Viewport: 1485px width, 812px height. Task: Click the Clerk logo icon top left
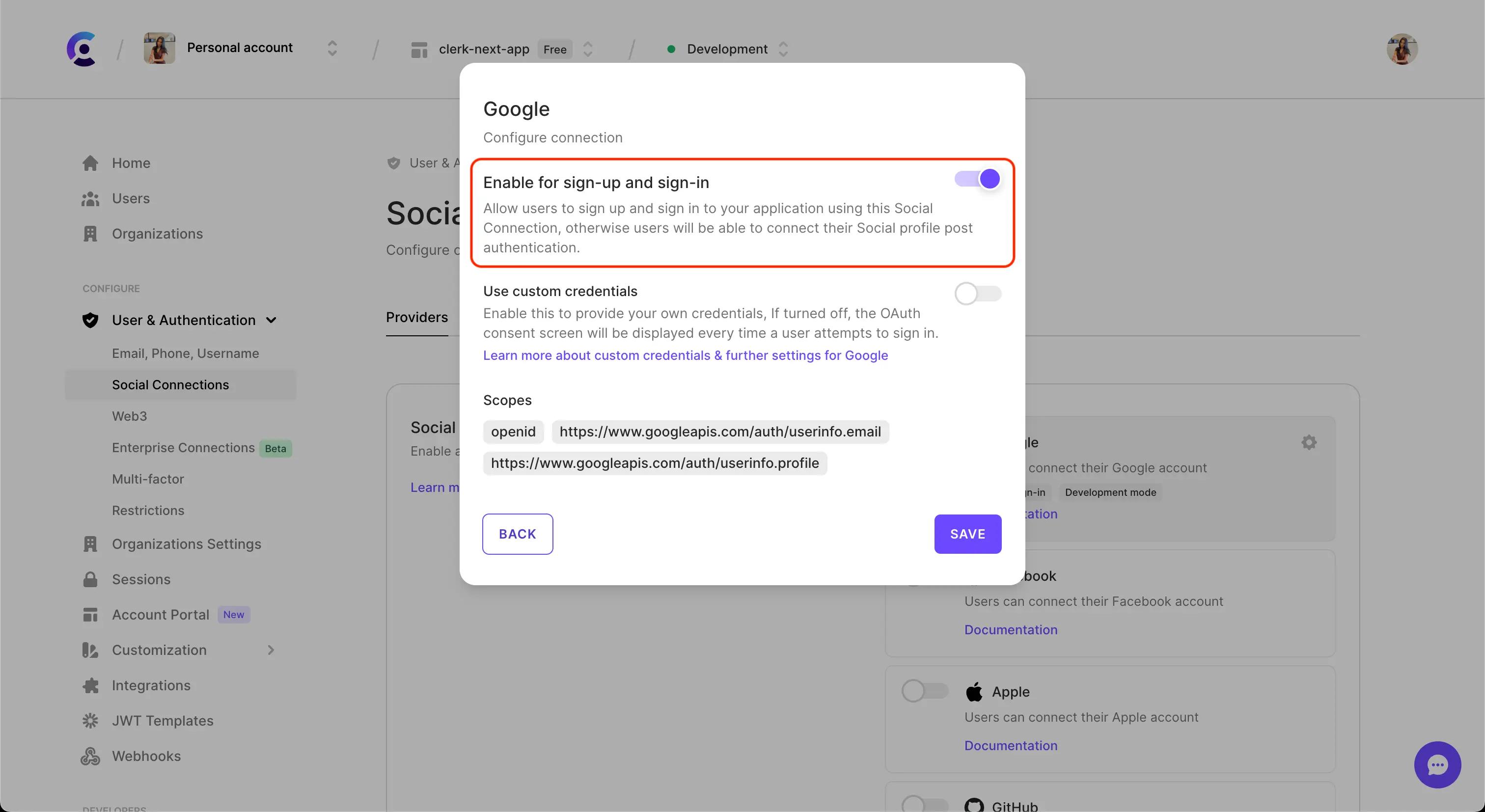[x=81, y=48]
